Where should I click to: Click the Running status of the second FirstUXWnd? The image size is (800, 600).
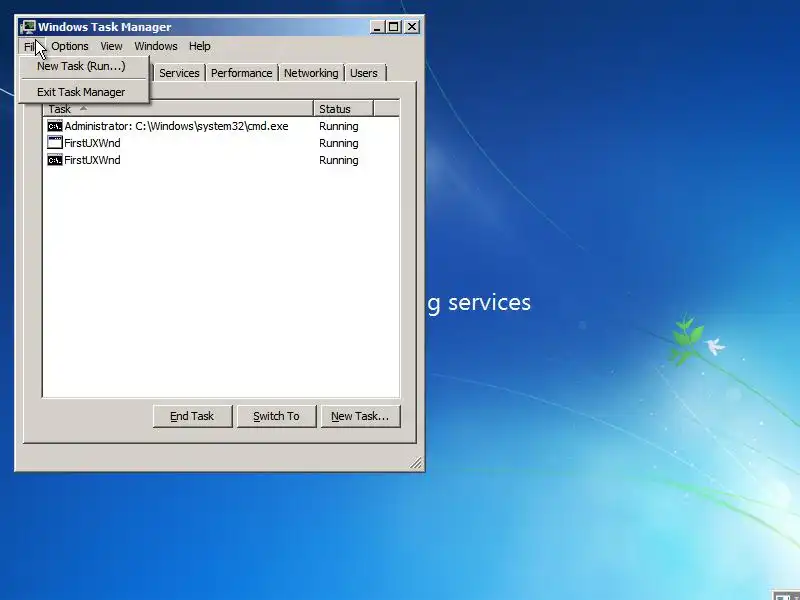(x=339, y=160)
